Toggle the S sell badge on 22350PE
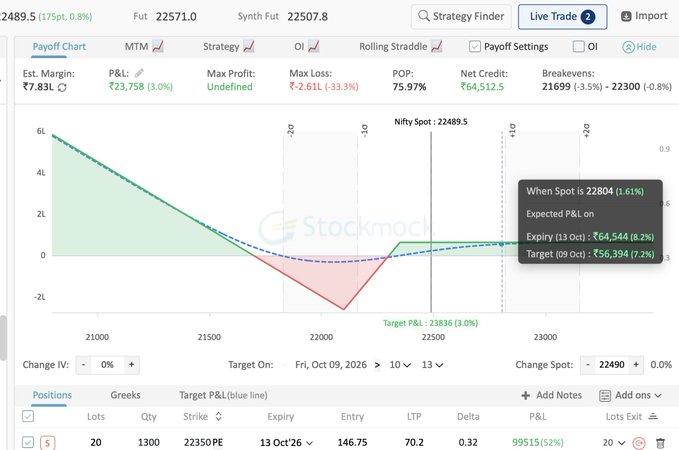This screenshot has height=450, width=679. (x=47, y=443)
